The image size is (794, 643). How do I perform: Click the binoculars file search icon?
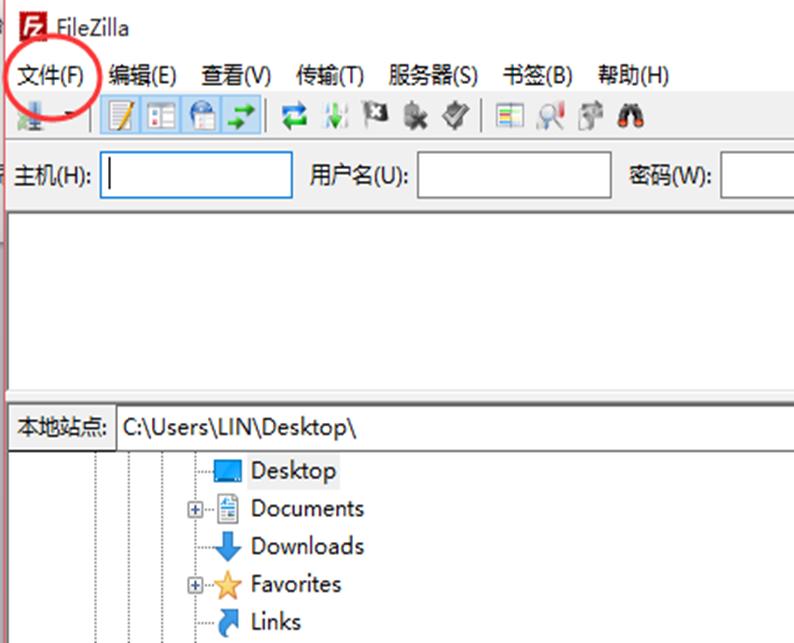(630, 116)
